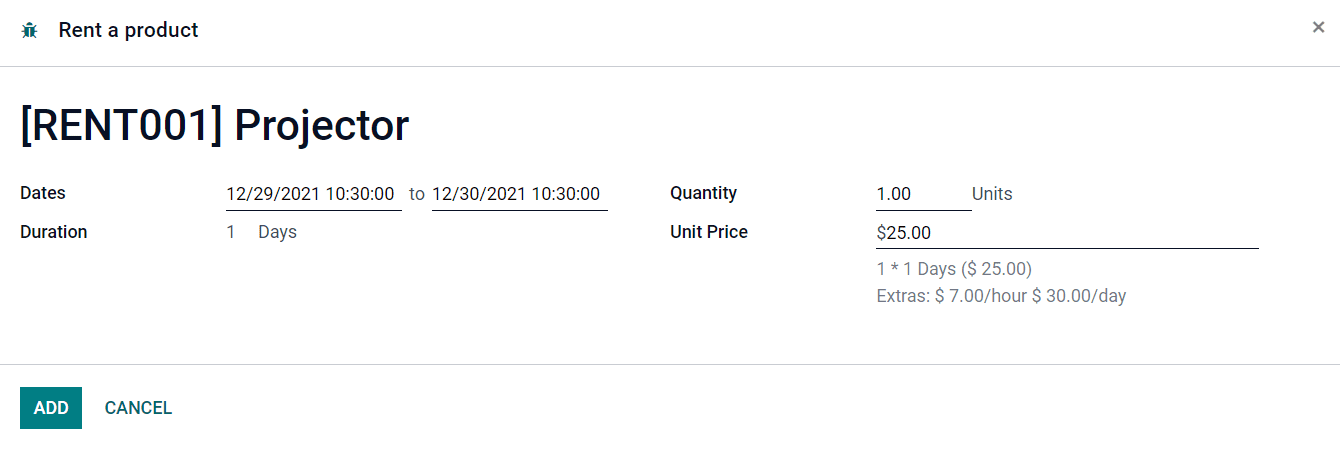
Task: Open the debug bug icon in dialog header
Action: (x=29, y=31)
